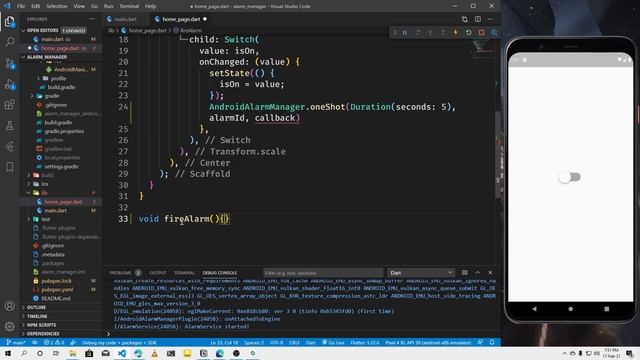The image size is (640, 360).
Task: Restart the debug session
Action: [469, 32]
